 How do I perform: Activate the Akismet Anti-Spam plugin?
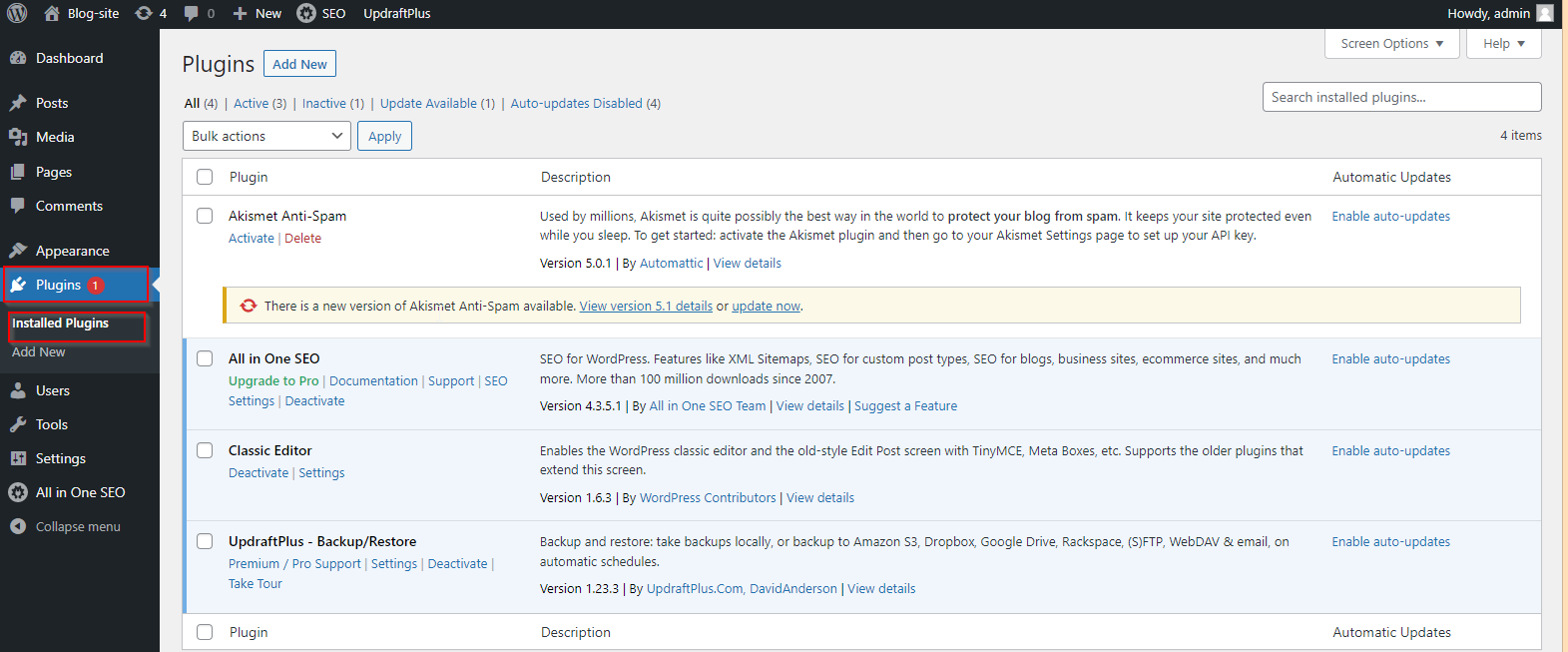click(252, 238)
